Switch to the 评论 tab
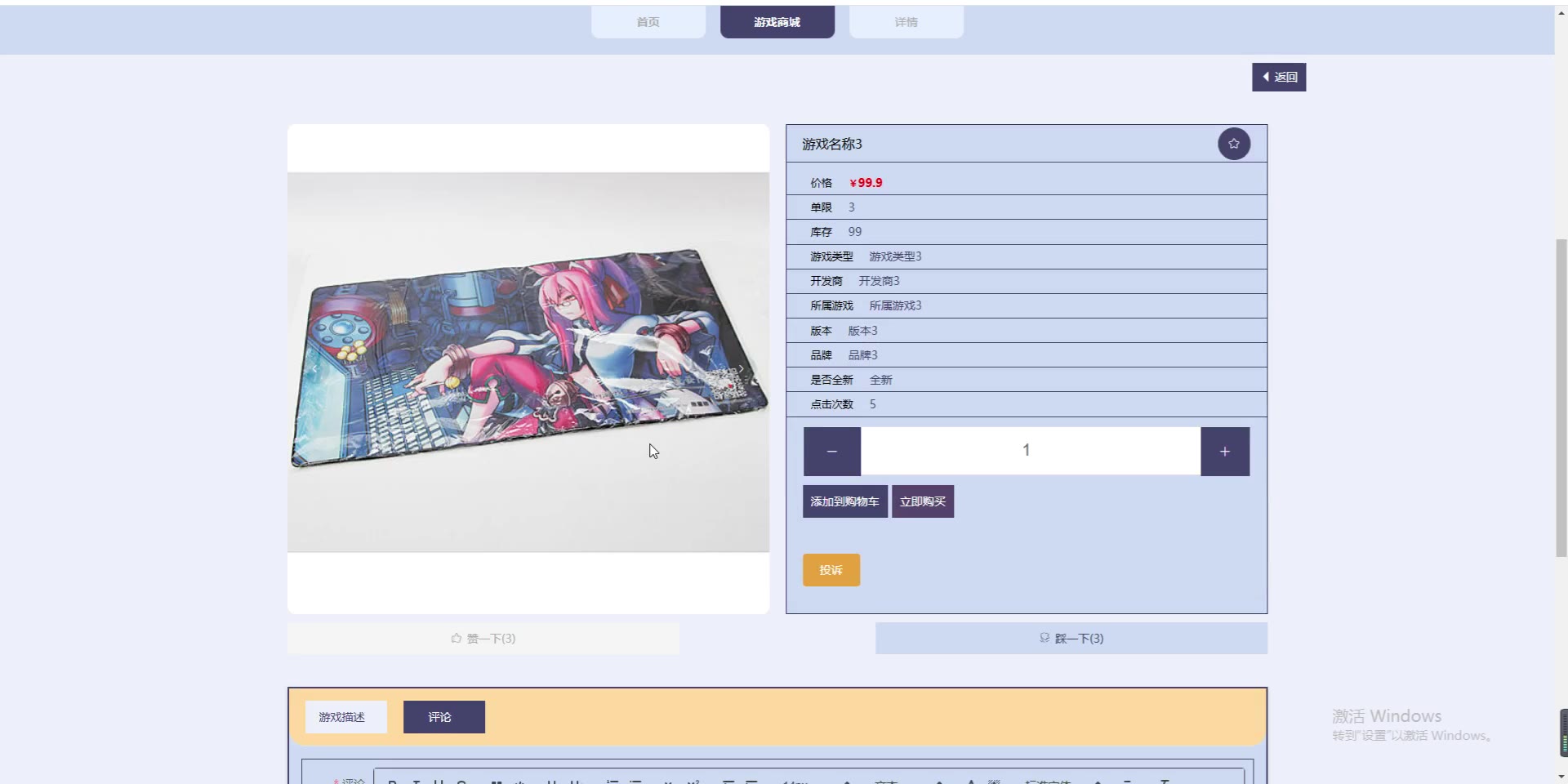Image resolution: width=1568 pixels, height=784 pixels. (444, 717)
